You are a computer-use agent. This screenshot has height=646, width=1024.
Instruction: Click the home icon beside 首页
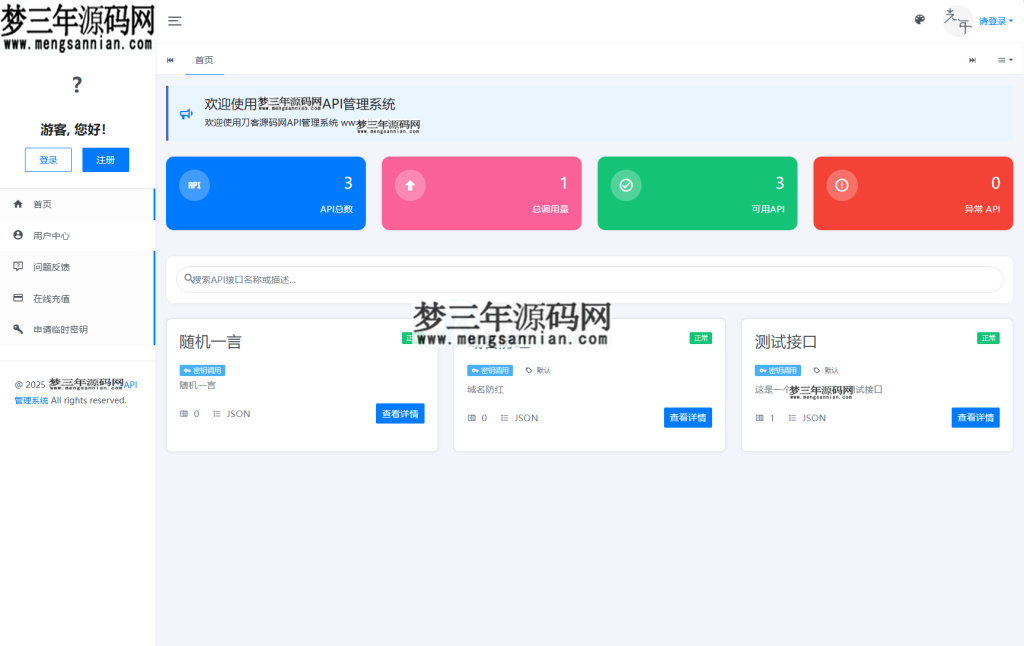coord(18,204)
